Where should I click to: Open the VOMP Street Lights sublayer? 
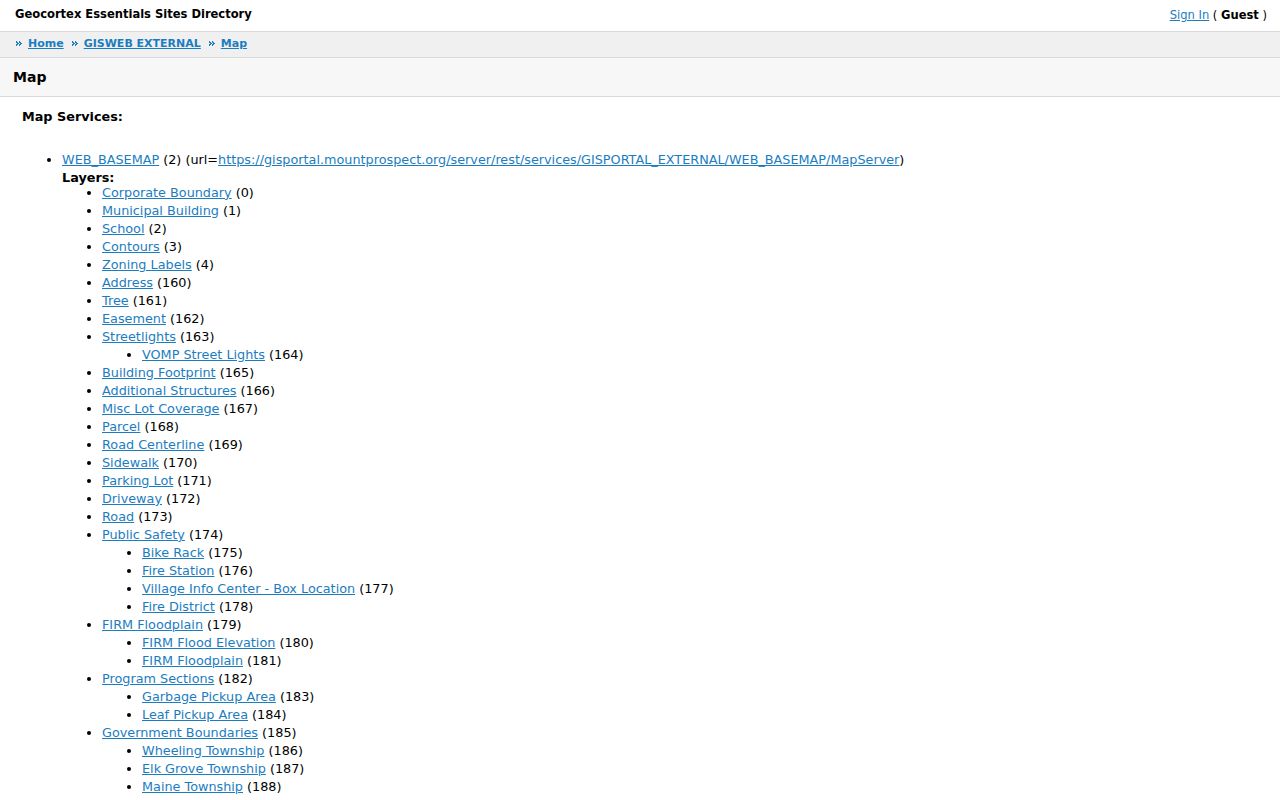[x=203, y=355]
